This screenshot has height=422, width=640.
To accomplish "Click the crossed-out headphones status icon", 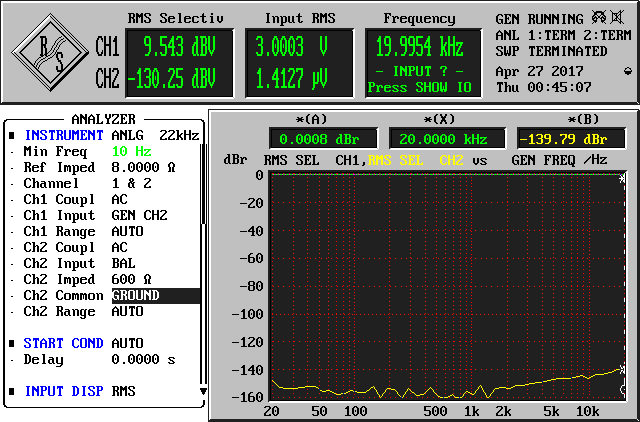I will [599, 18].
